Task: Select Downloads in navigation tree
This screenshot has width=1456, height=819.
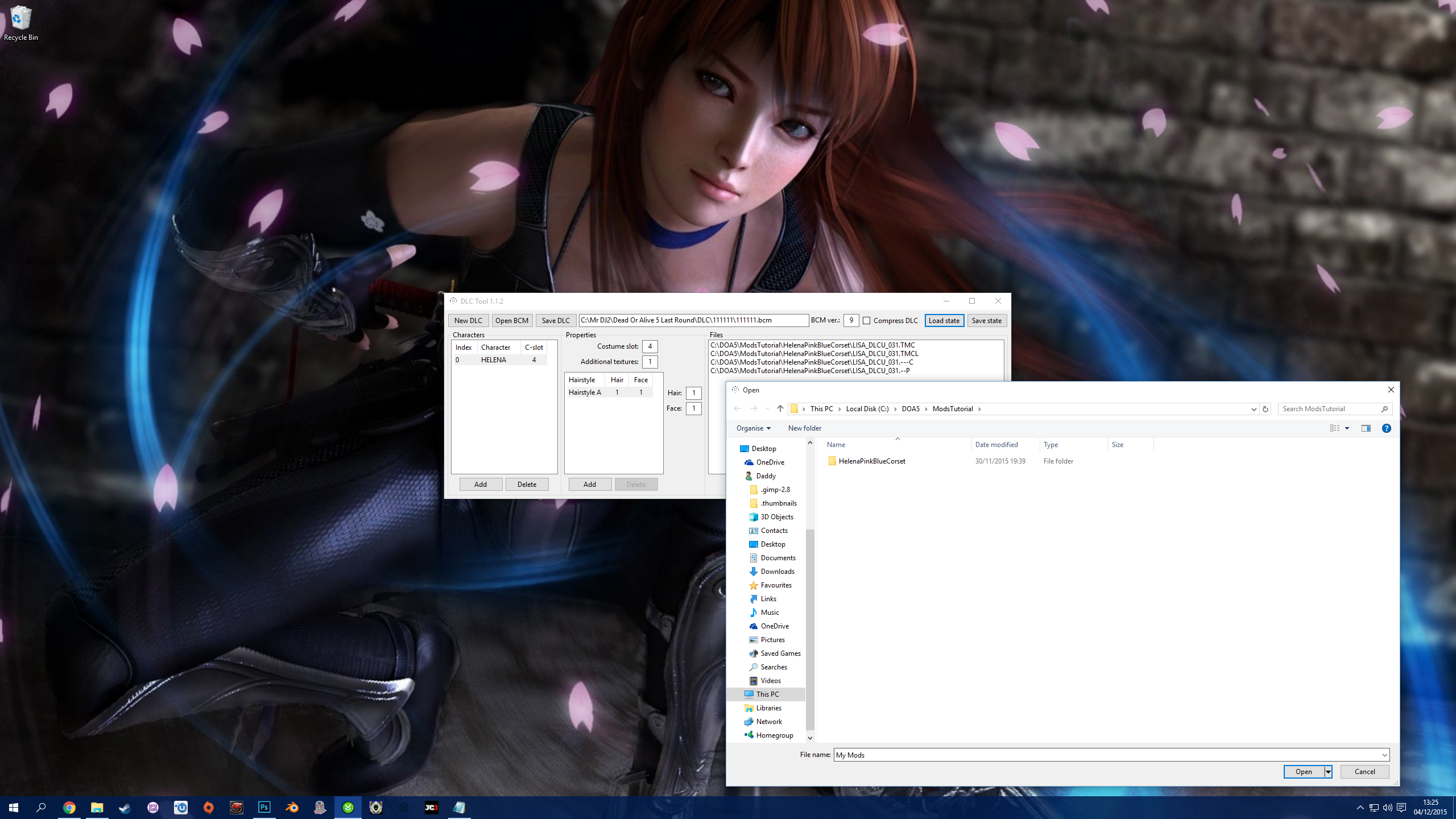Action: point(777,572)
